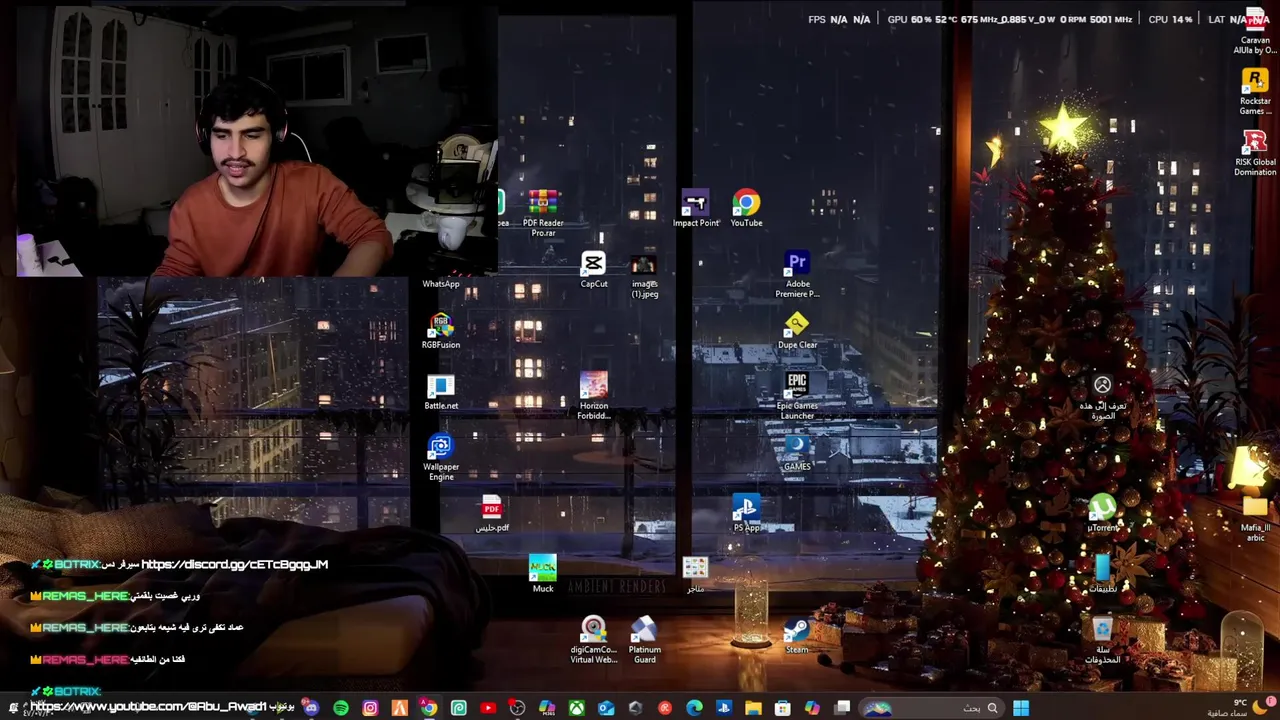Viewport: 1280px width, 720px height.
Task: Open the Mafia_III arabic folder
Action: coord(1255,518)
